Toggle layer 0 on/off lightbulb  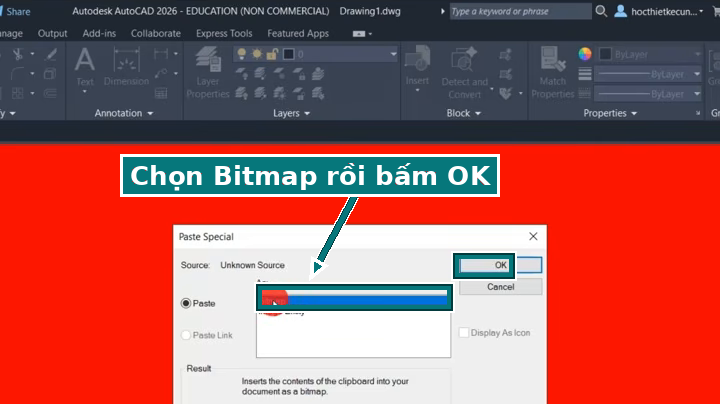[x=242, y=54]
